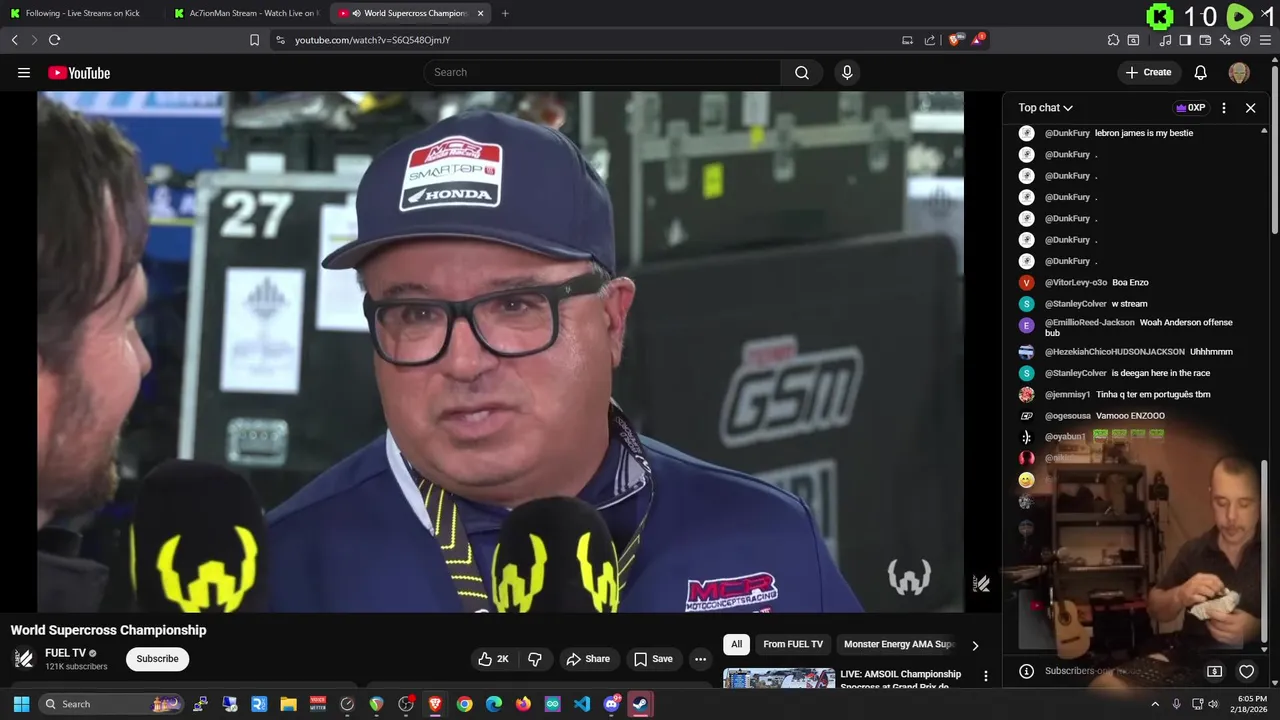
Task: Toggle the browser sidebar panel icon
Action: tap(1185, 40)
